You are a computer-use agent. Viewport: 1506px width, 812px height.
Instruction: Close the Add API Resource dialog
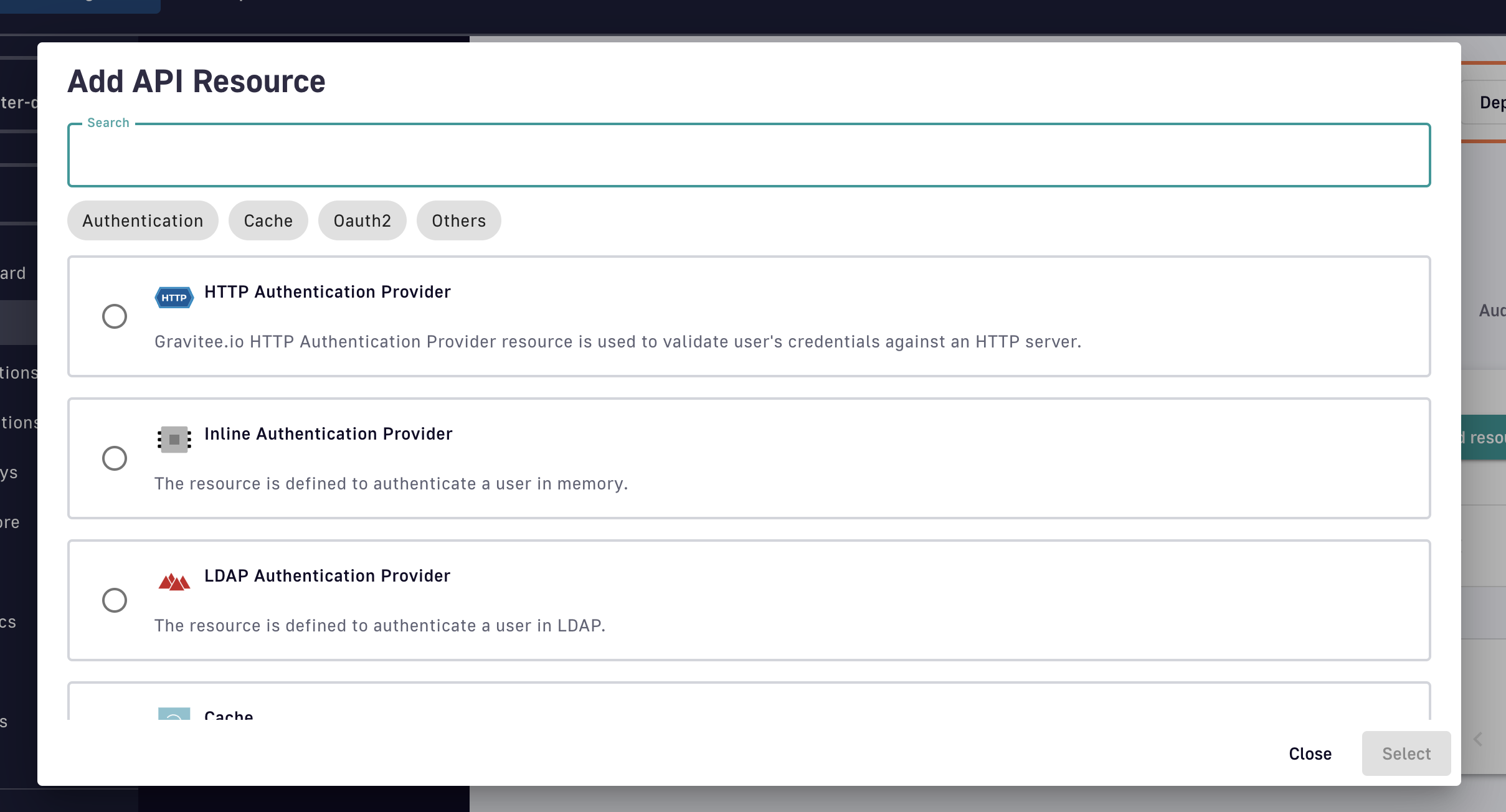click(x=1310, y=753)
